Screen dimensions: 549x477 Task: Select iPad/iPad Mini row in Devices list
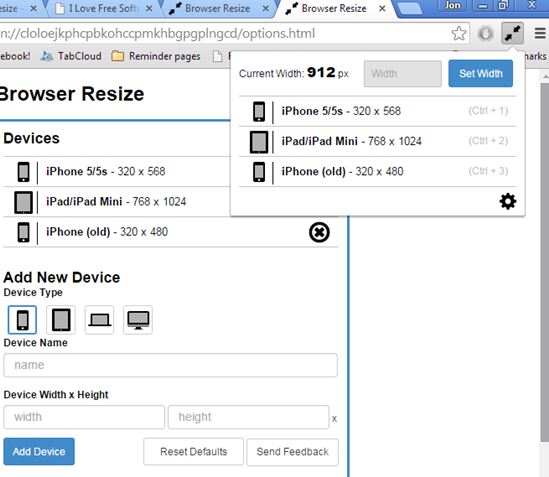(x=116, y=202)
